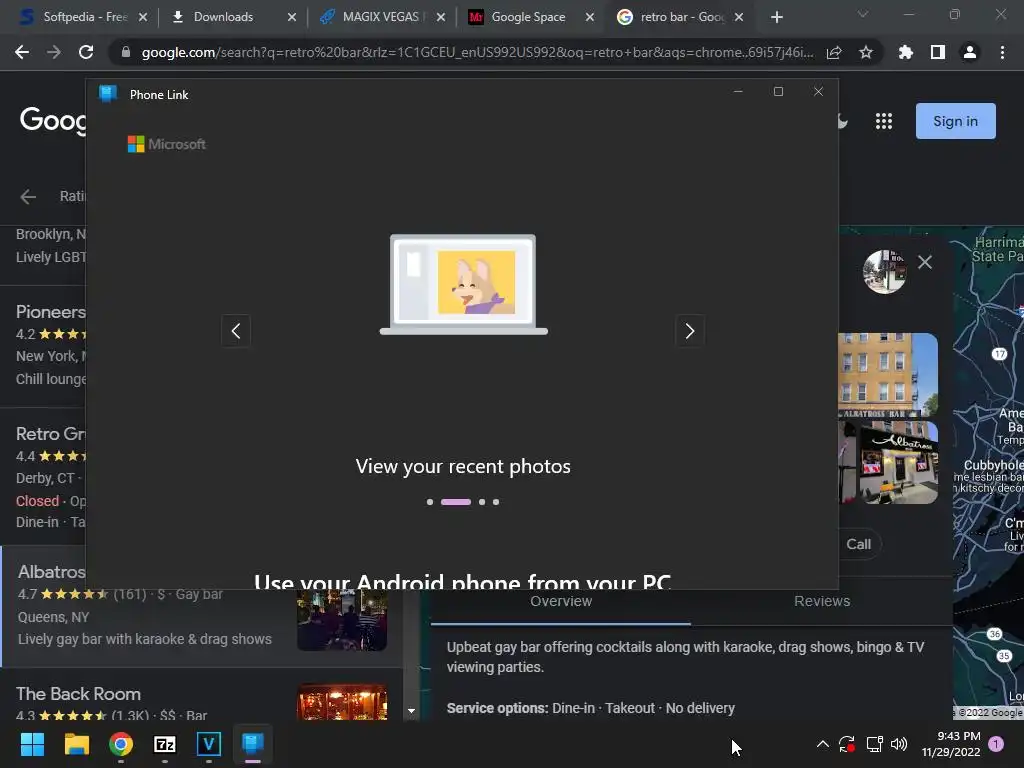The width and height of the screenshot is (1024, 768).
Task: Open The Back Room listing
Action: (78, 694)
